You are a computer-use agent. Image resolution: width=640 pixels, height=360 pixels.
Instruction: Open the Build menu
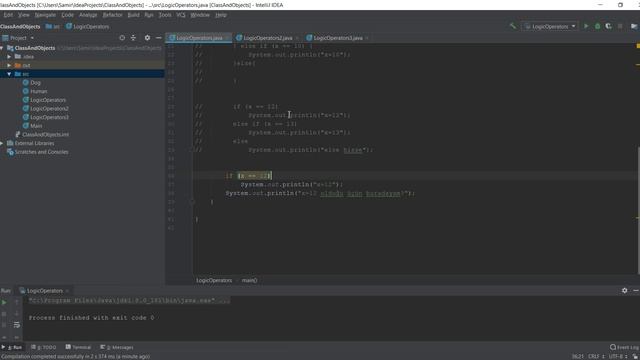133,15
